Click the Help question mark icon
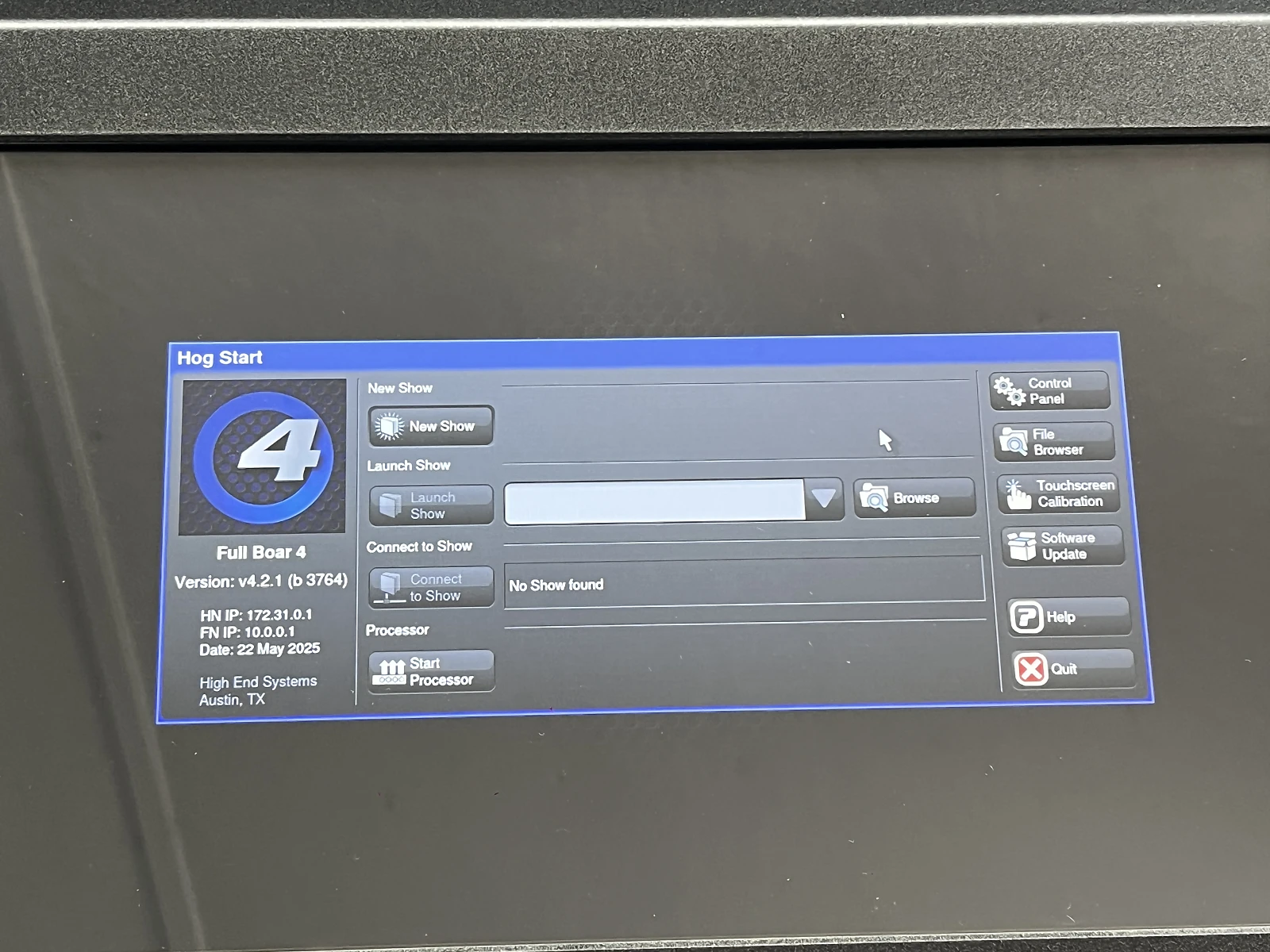This screenshot has width=1270, height=952. pyautogui.click(x=1026, y=616)
